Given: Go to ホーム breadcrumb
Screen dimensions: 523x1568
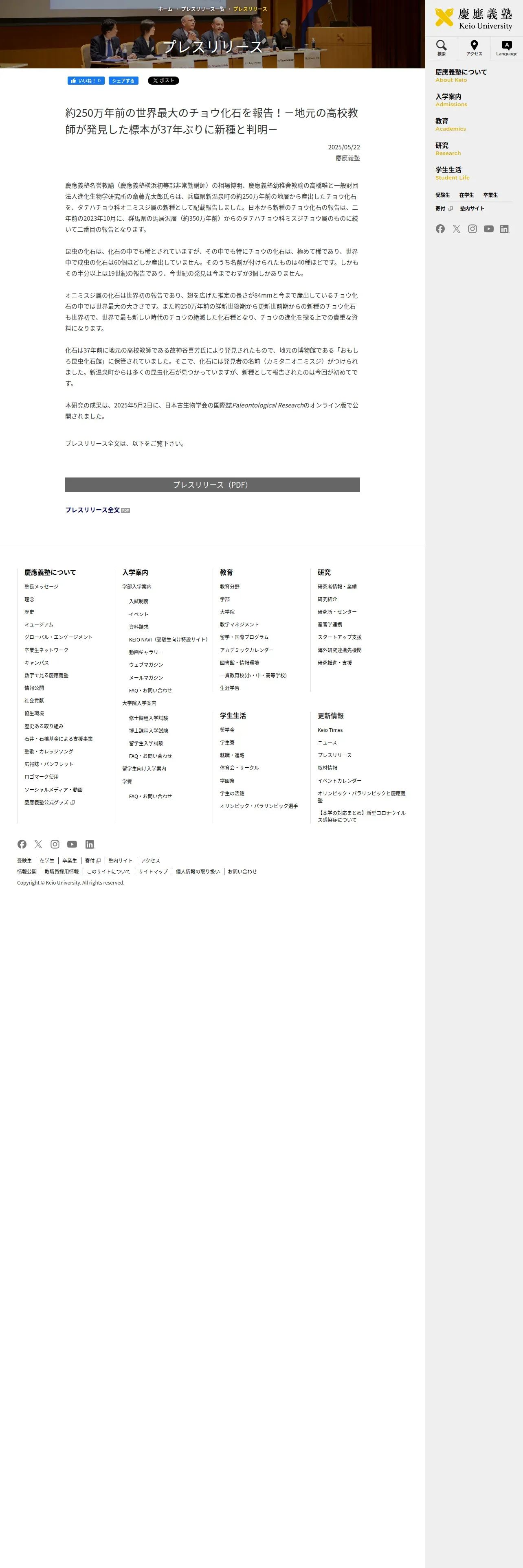Looking at the screenshot, I should click(165, 9).
